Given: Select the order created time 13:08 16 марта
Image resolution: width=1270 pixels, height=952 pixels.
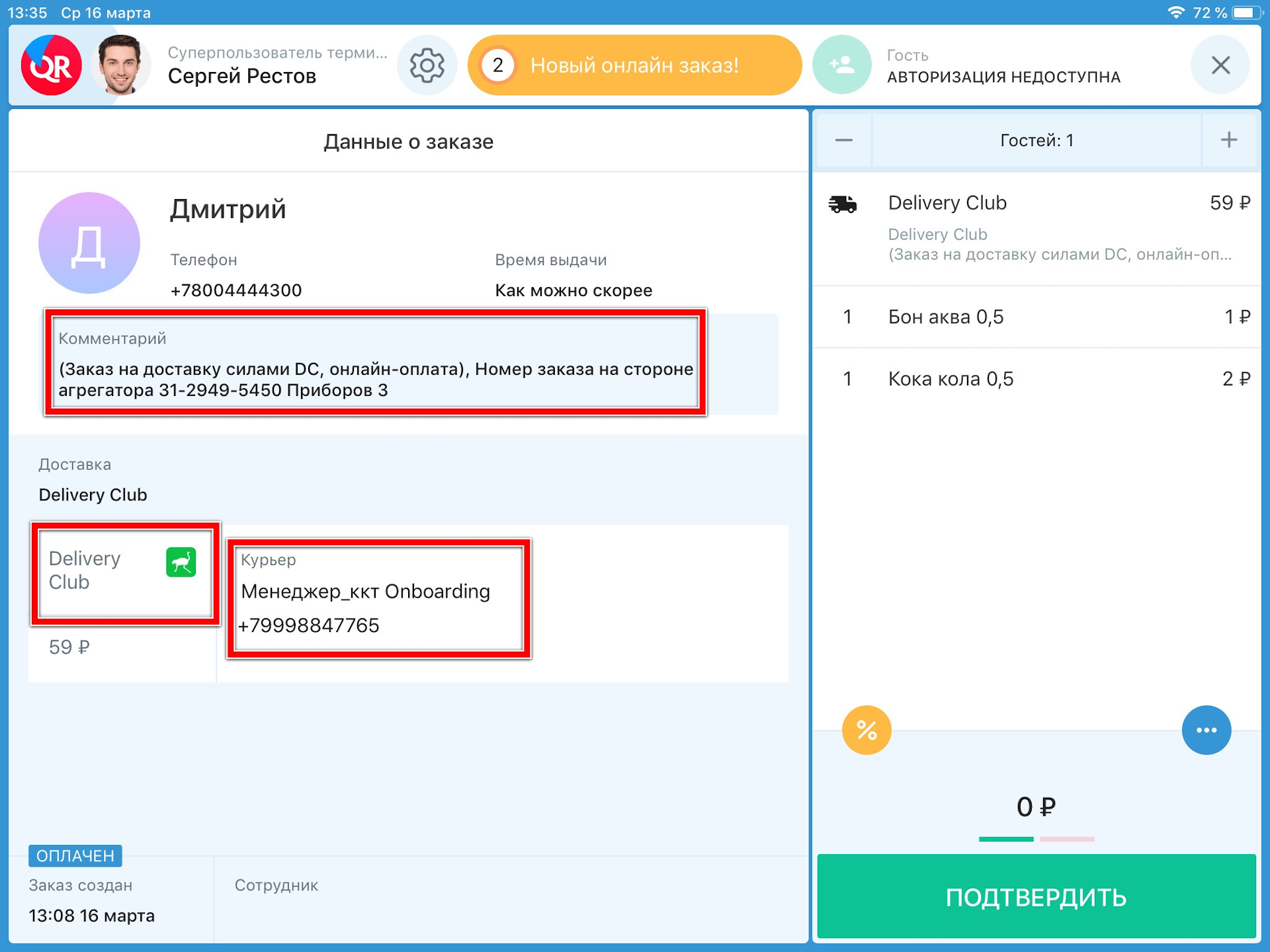Looking at the screenshot, I should (92, 916).
